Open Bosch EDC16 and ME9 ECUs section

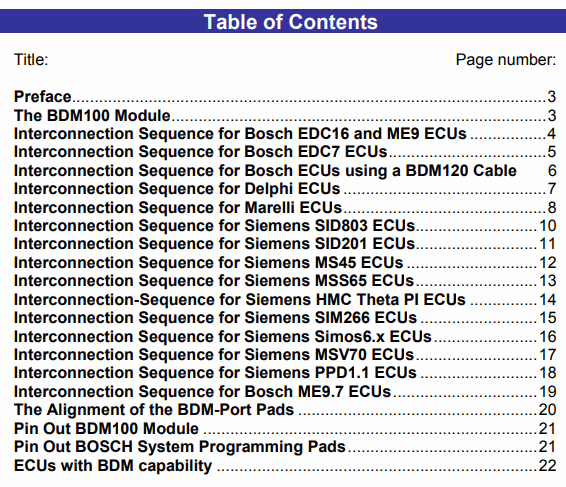285,134
